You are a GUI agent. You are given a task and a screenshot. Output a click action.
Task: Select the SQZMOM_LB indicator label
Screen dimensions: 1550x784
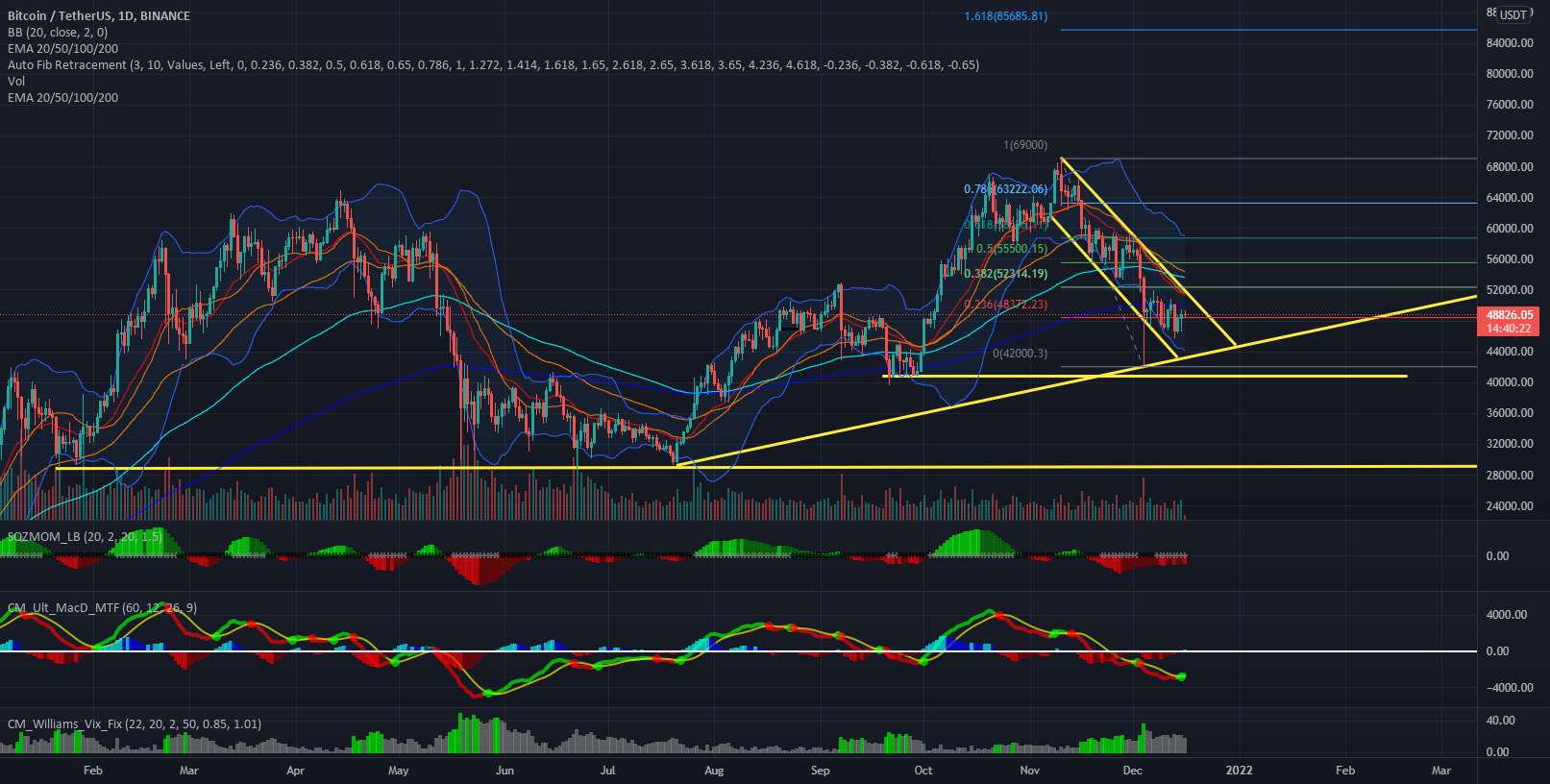tap(85, 536)
